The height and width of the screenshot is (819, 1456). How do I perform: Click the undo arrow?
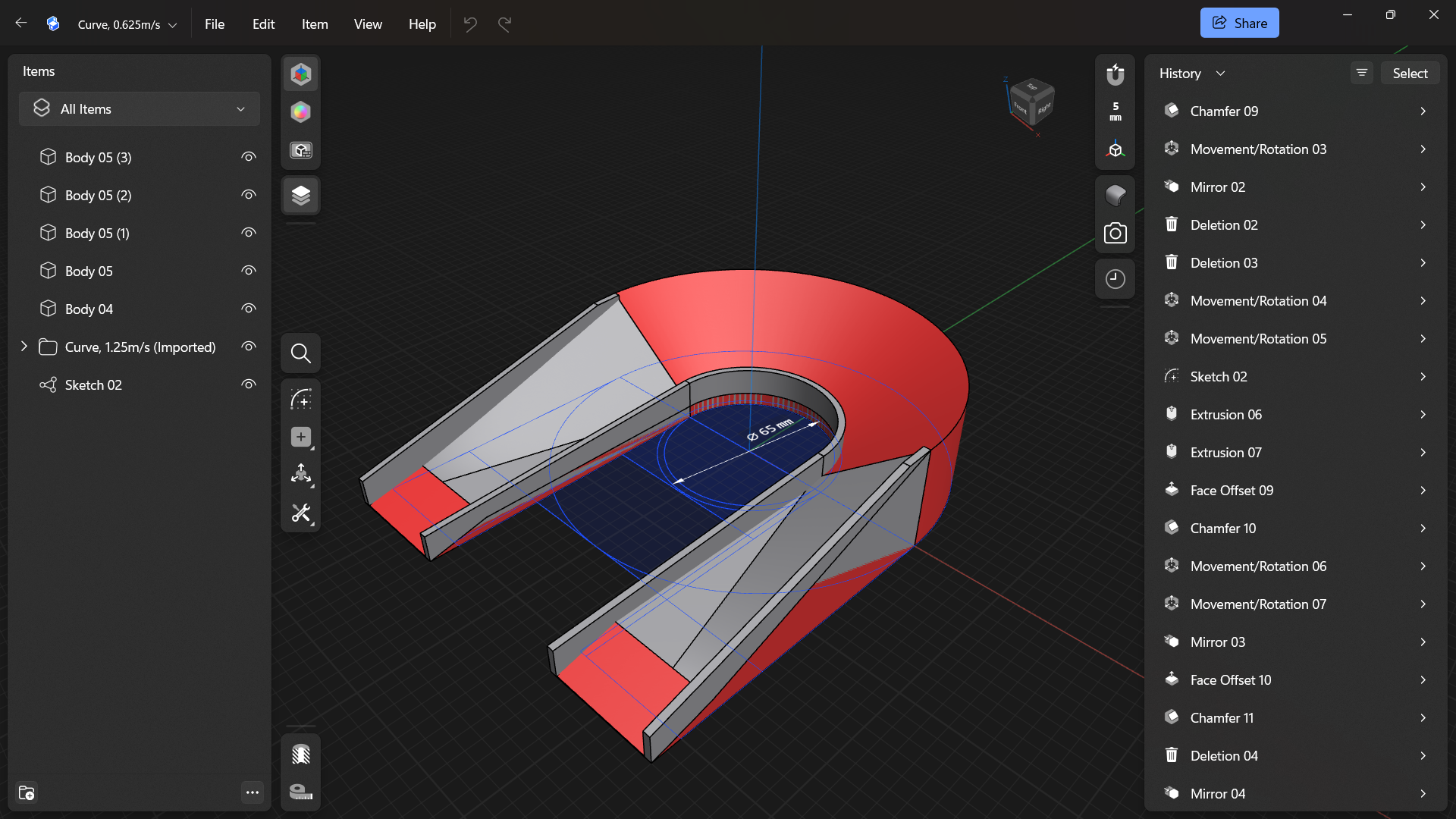tap(470, 24)
